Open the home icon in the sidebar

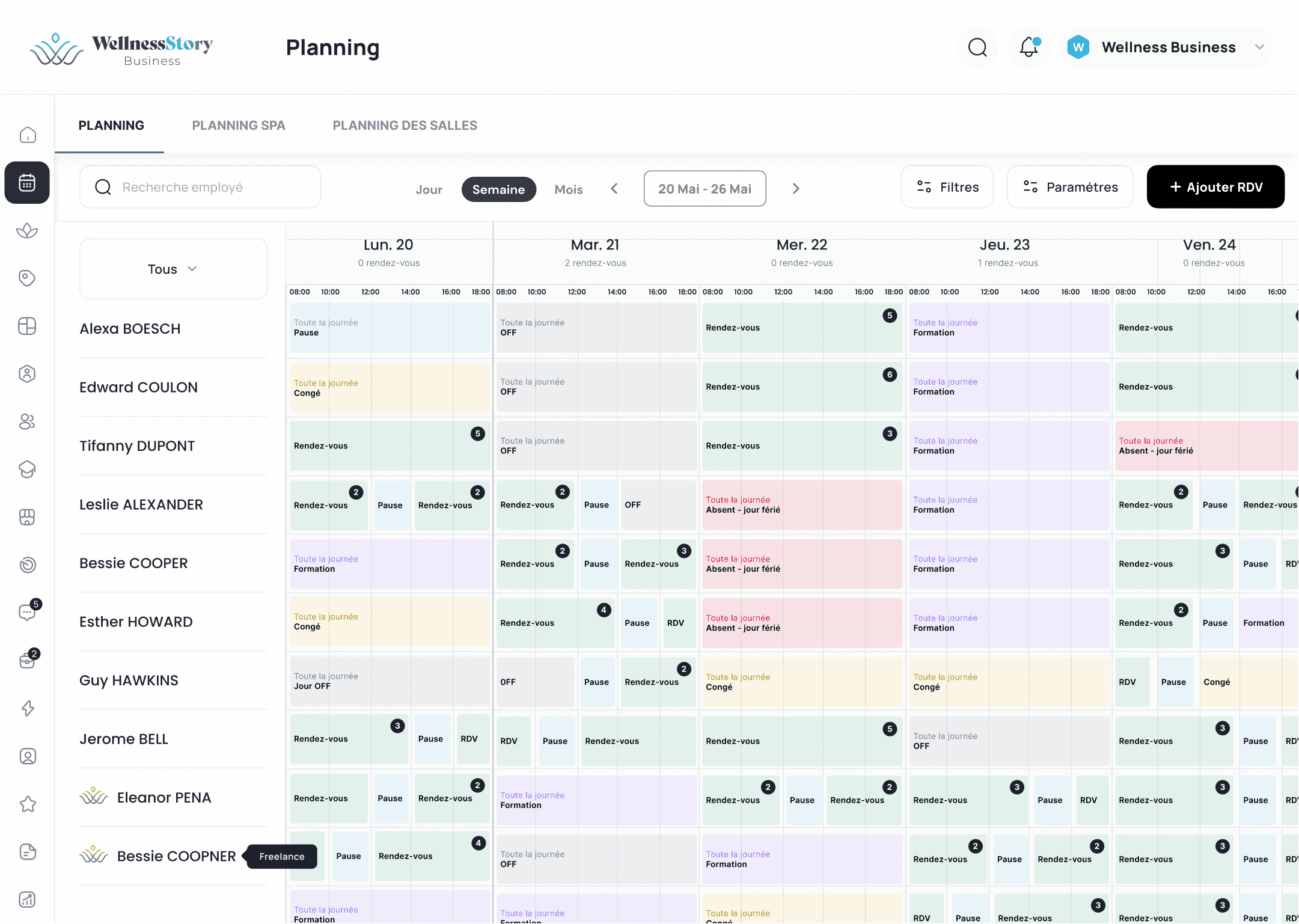(28, 135)
